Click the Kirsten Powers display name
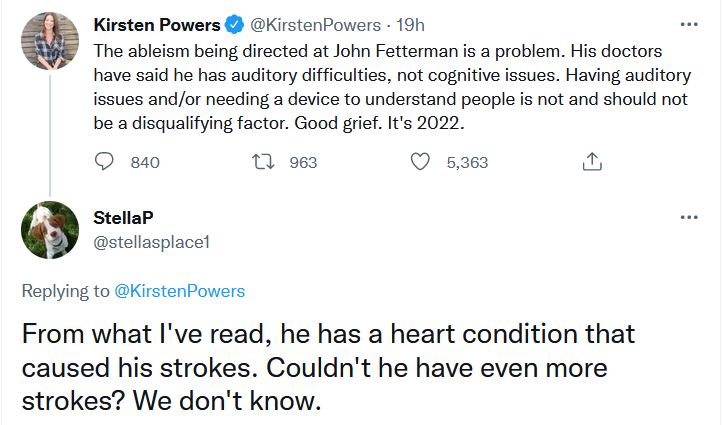This screenshot has width=723, height=425. tap(155, 24)
